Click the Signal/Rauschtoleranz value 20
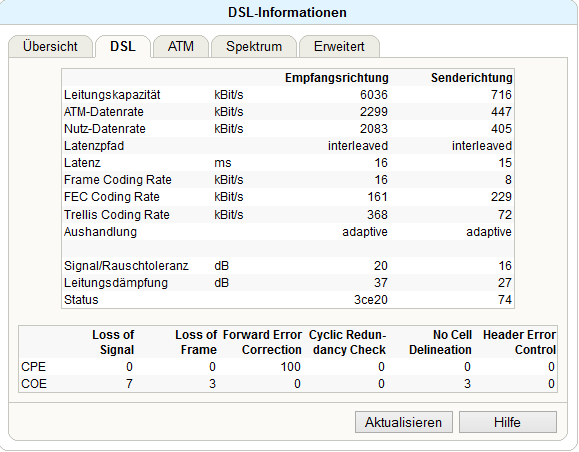Screen dimensions: 579x452 (381, 266)
